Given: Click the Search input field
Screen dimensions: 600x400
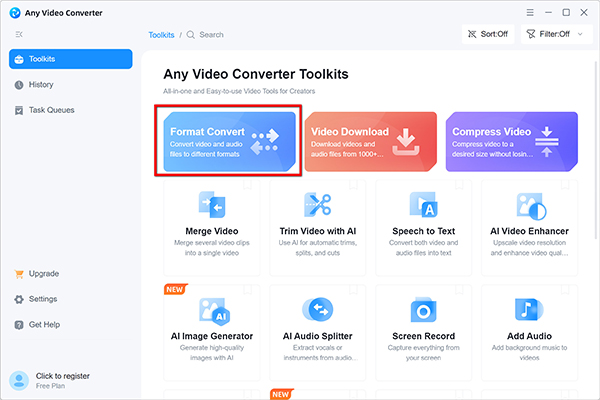Looking at the screenshot, I should coord(211,35).
